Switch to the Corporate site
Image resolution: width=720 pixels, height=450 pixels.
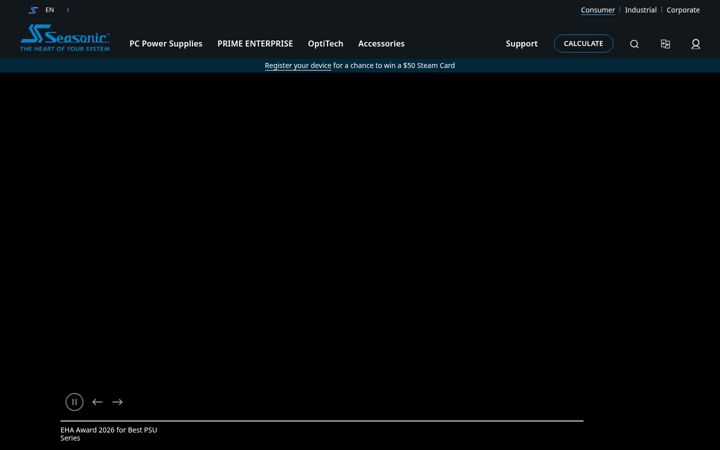pos(683,10)
